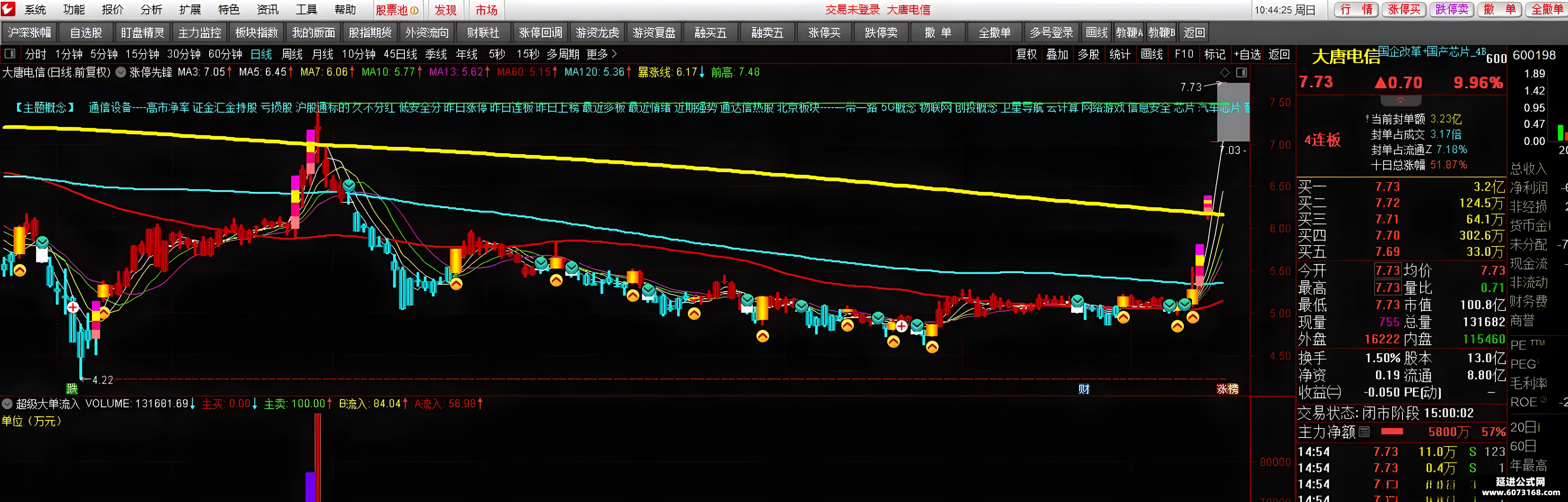Click the 财 marker on the chart axis

click(x=1083, y=389)
